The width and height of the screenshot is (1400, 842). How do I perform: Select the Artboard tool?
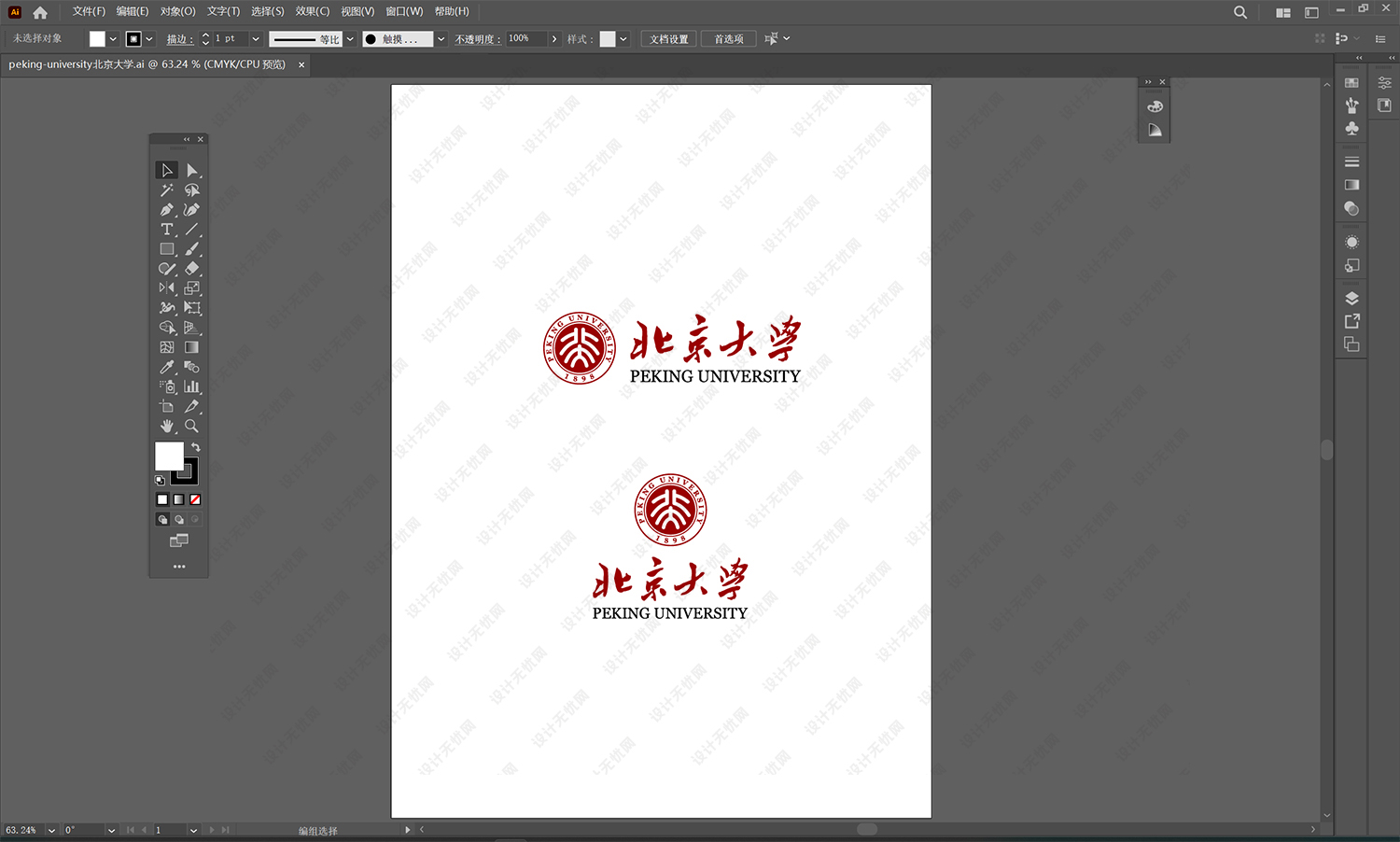click(167, 406)
